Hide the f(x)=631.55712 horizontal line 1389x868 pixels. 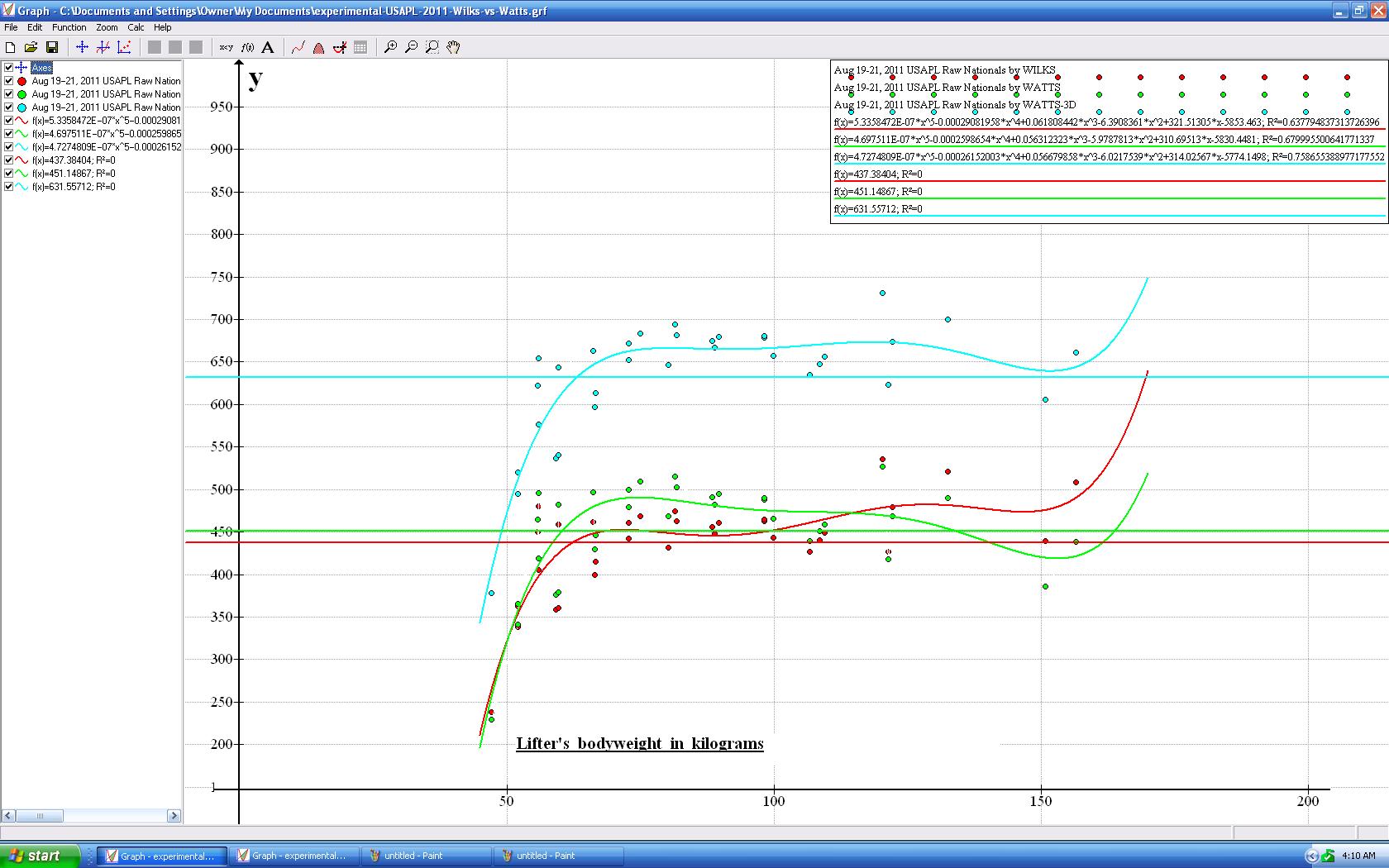tap(8, 187)
